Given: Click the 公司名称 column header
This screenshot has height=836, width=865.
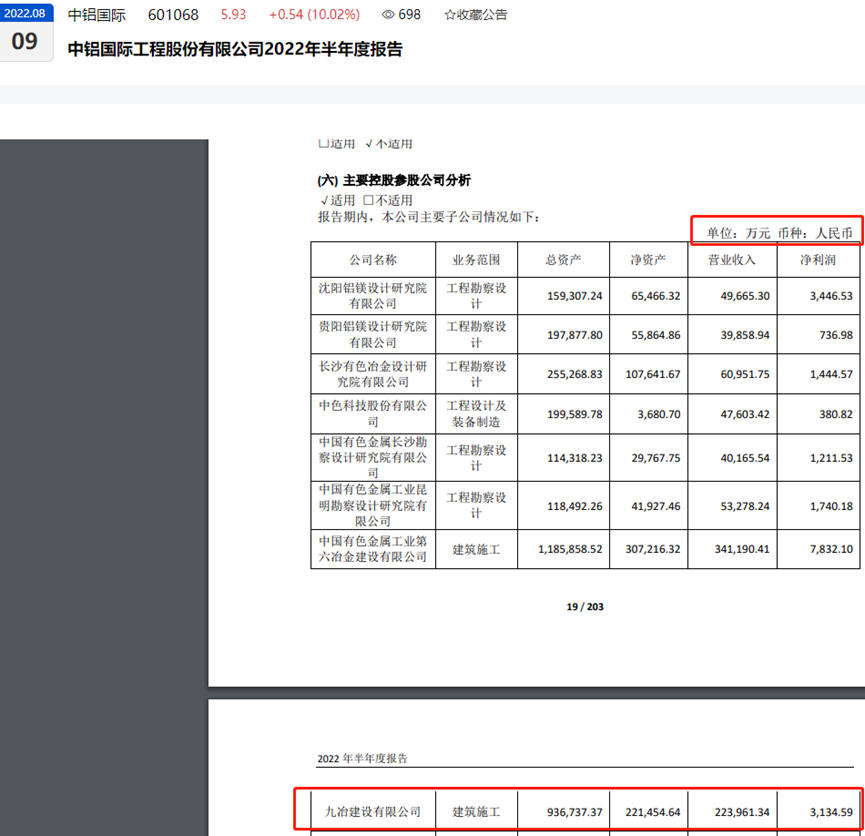Looking at the screenshot, I should tap(373, 259).
